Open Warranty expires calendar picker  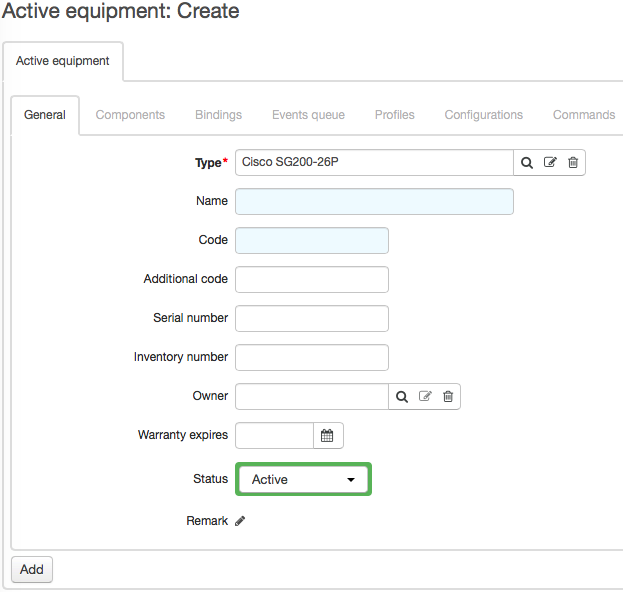(327, 435)
